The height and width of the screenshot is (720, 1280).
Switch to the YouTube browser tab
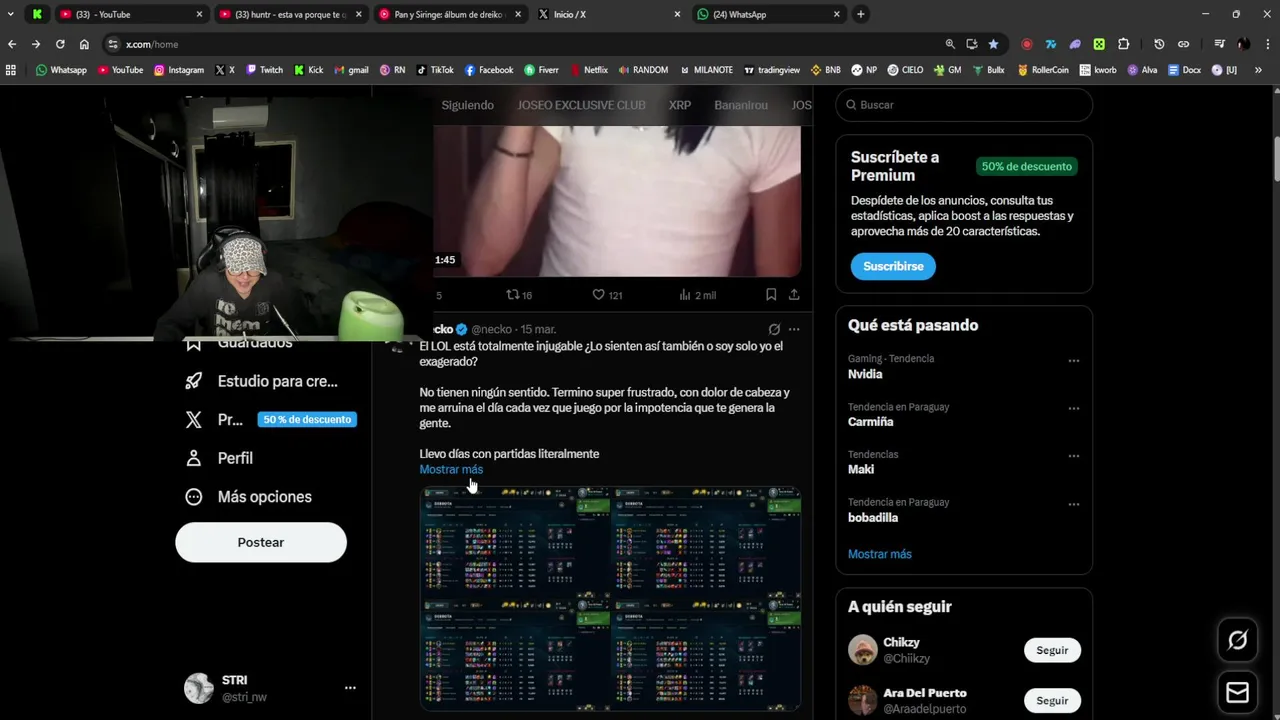(x=131, y=14)
